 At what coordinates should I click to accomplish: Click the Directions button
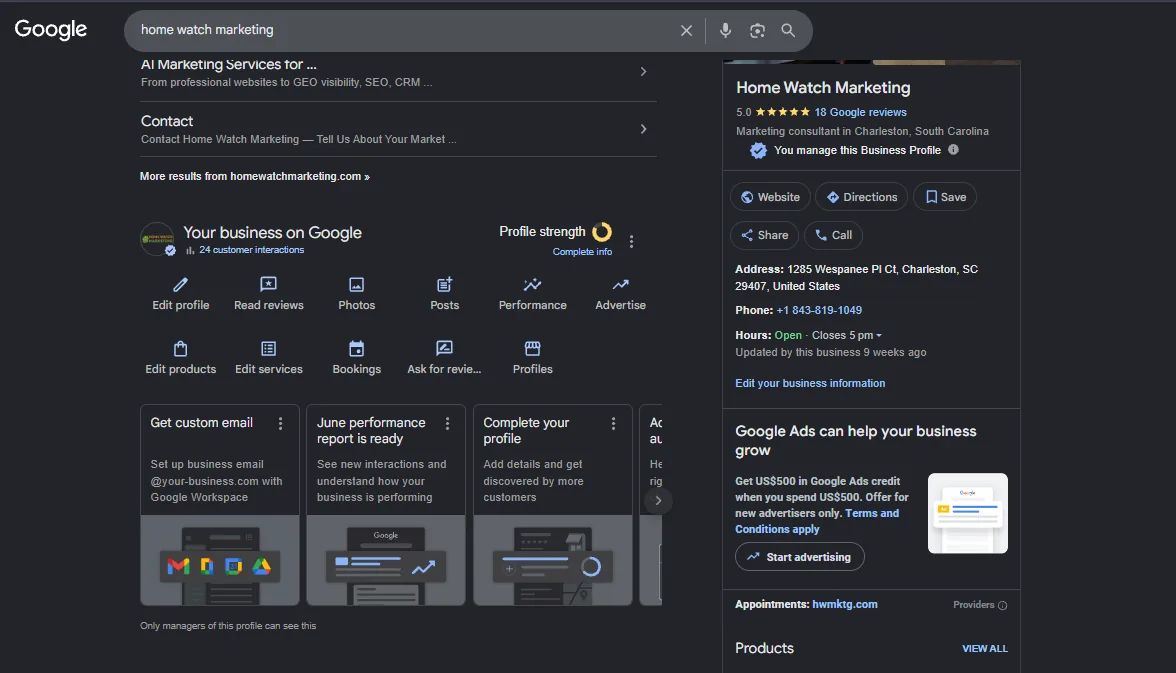point(862,197)
